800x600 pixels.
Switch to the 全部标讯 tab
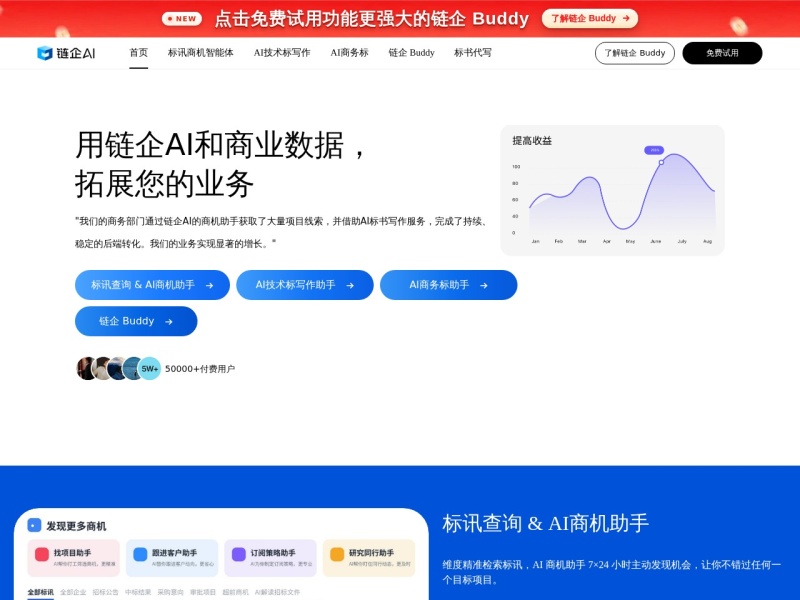[40, 592]
